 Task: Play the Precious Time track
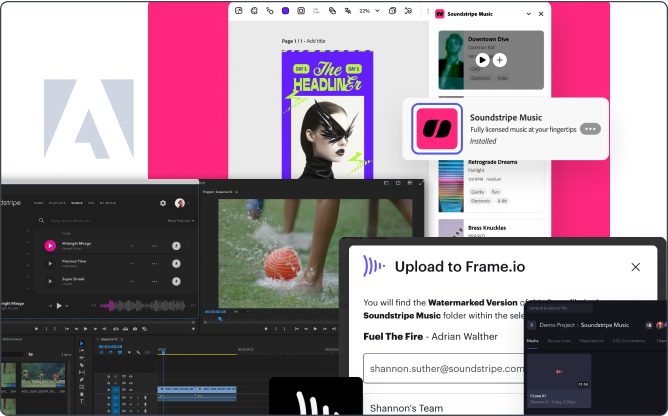click(x=50, y=263)
